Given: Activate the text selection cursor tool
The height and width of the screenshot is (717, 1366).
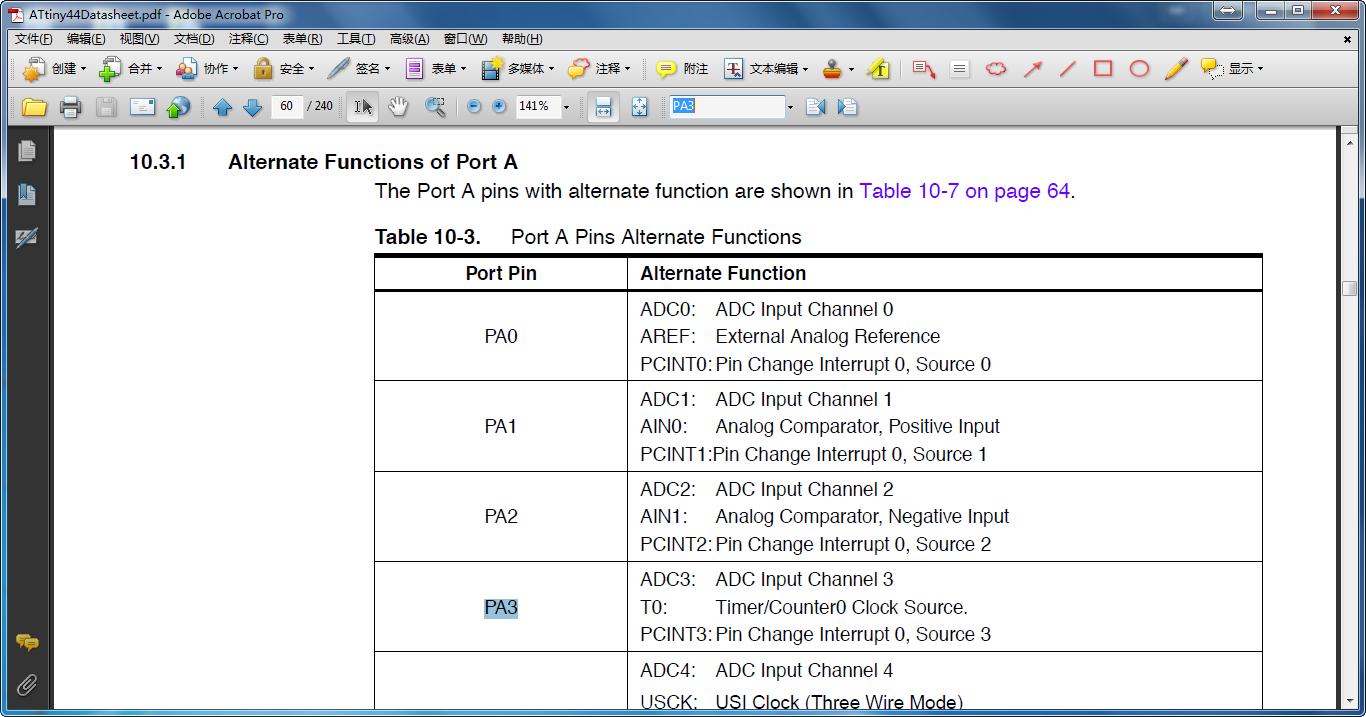Looking at the screenshot, I should pos(362,107).
